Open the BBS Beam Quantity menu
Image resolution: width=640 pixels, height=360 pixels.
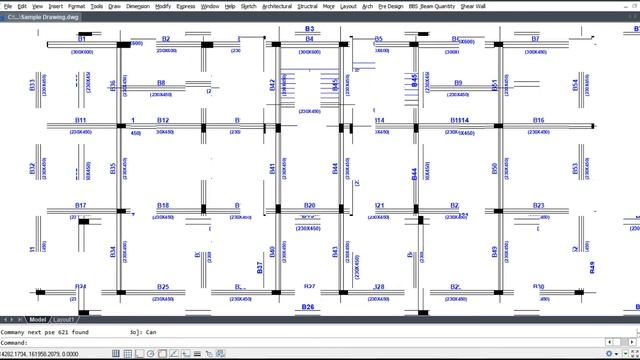click(x=432, y=6)
